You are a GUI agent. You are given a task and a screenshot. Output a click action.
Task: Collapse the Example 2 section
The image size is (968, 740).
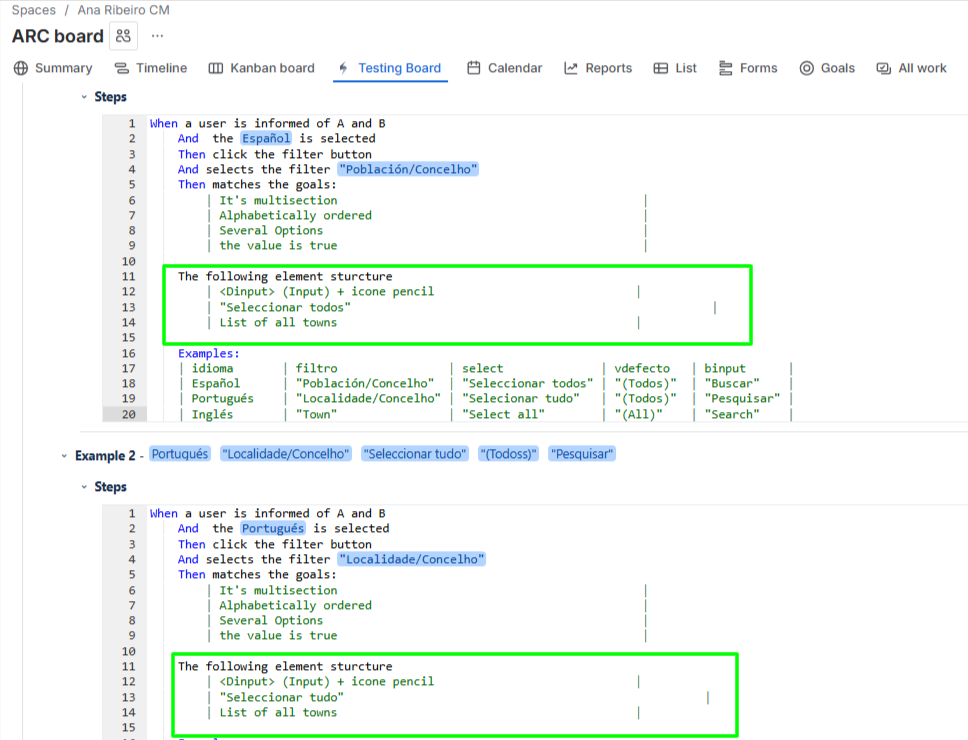pos(64,455)
